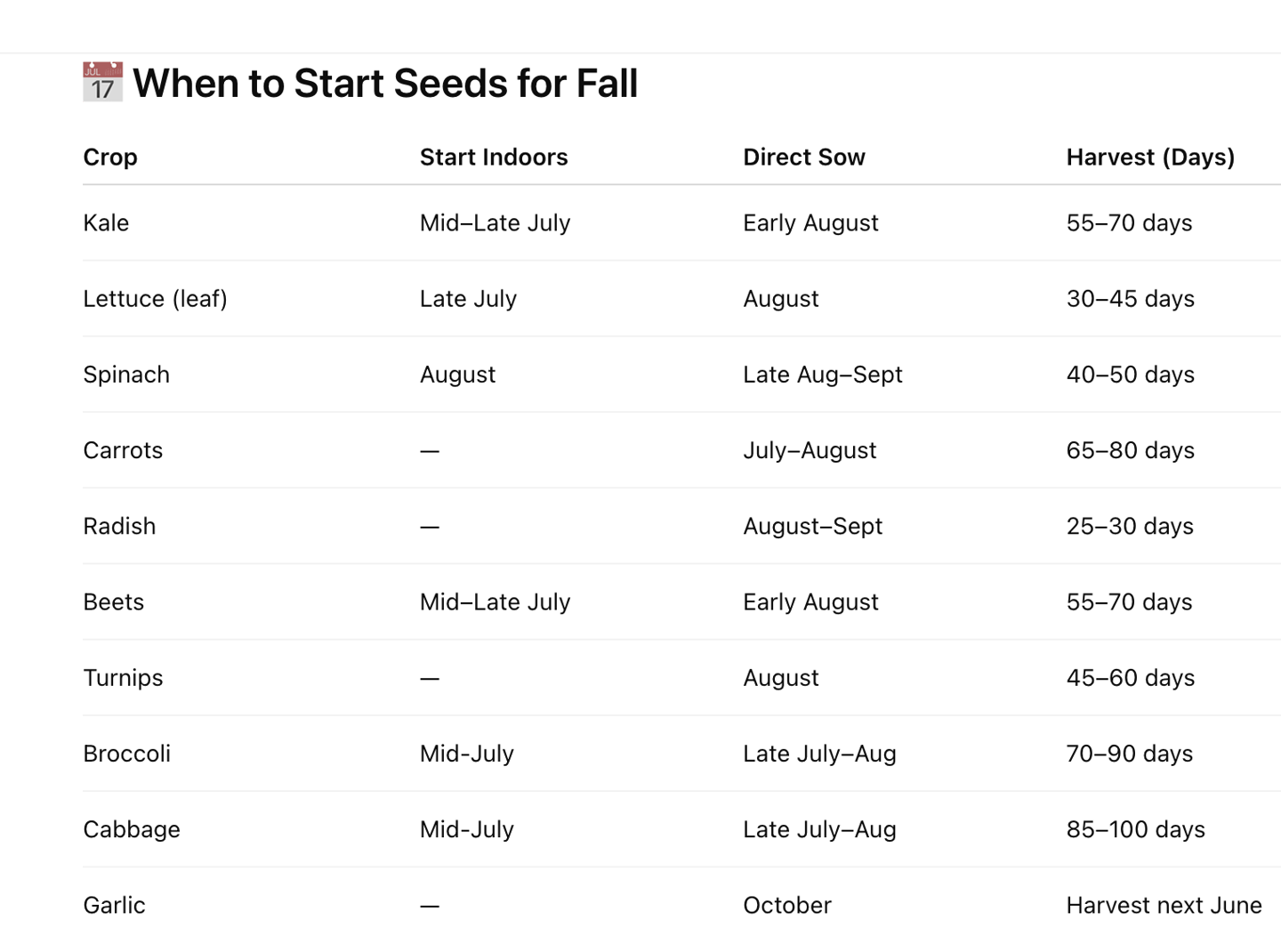
Task: Click the Lettuce (leaf) row label
Action: coord(155,299)
